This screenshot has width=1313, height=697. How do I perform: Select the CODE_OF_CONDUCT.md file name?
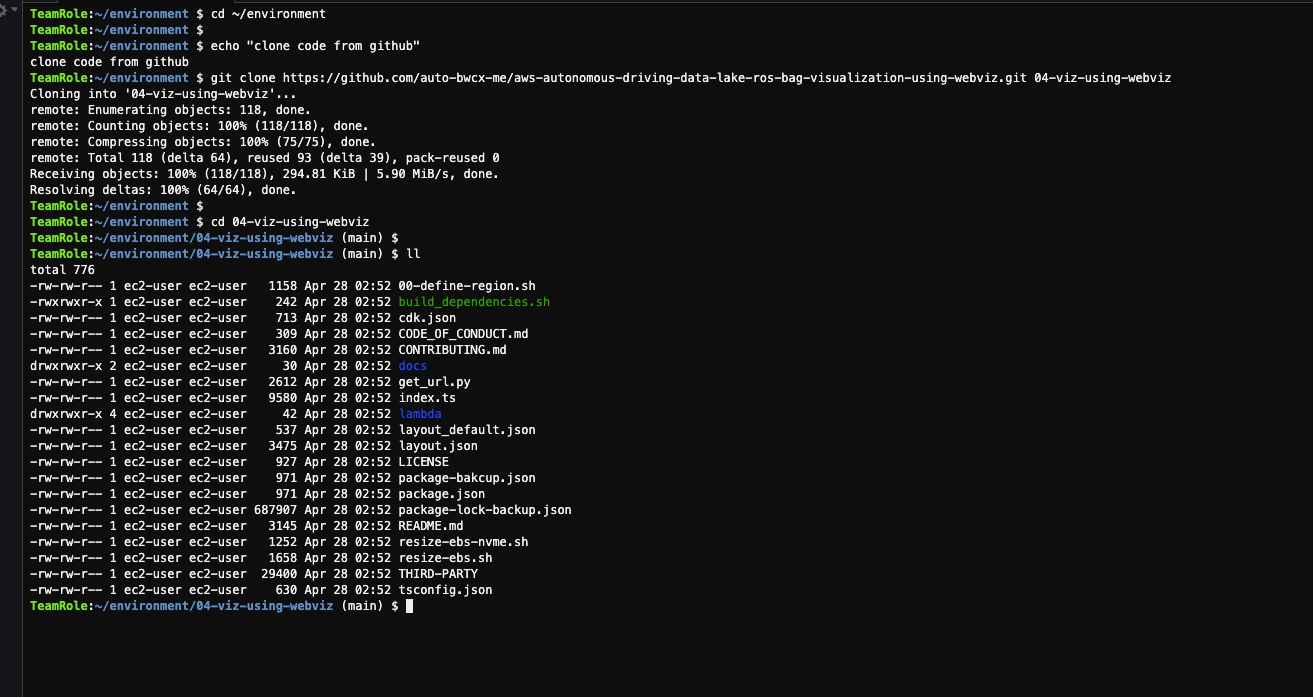(463, 334)
